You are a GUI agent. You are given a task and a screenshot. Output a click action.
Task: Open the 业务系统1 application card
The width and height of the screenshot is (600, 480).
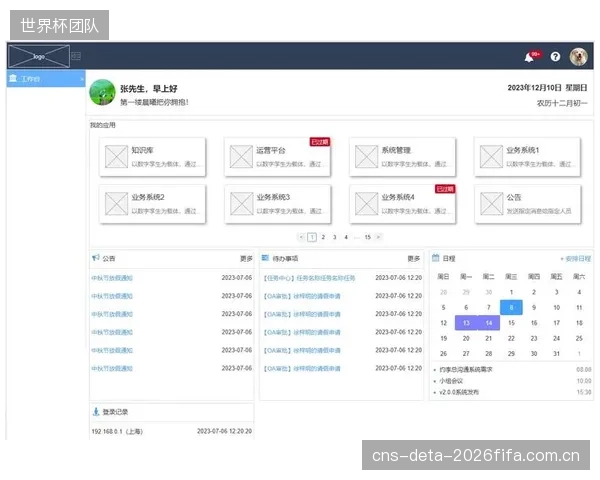click(x=528, y=157)
